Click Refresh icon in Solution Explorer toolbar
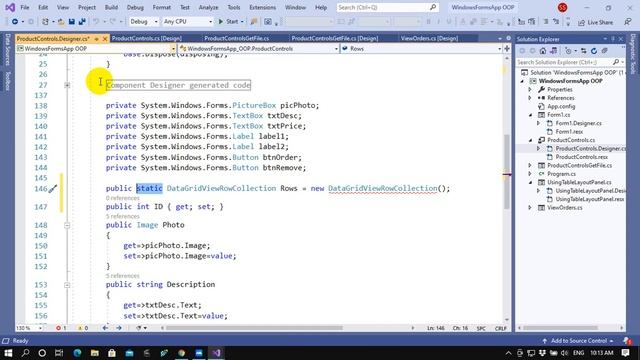The width and height of the screenshot is (640, 360). (594, 51)
